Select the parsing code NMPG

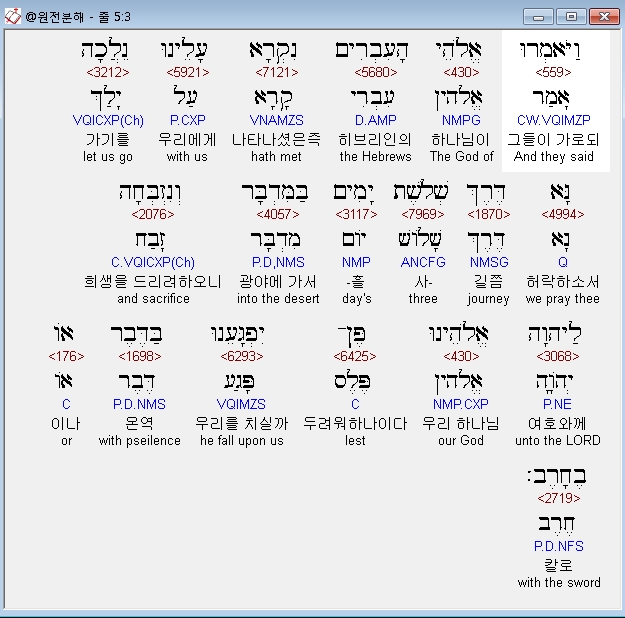click(461, 120)
